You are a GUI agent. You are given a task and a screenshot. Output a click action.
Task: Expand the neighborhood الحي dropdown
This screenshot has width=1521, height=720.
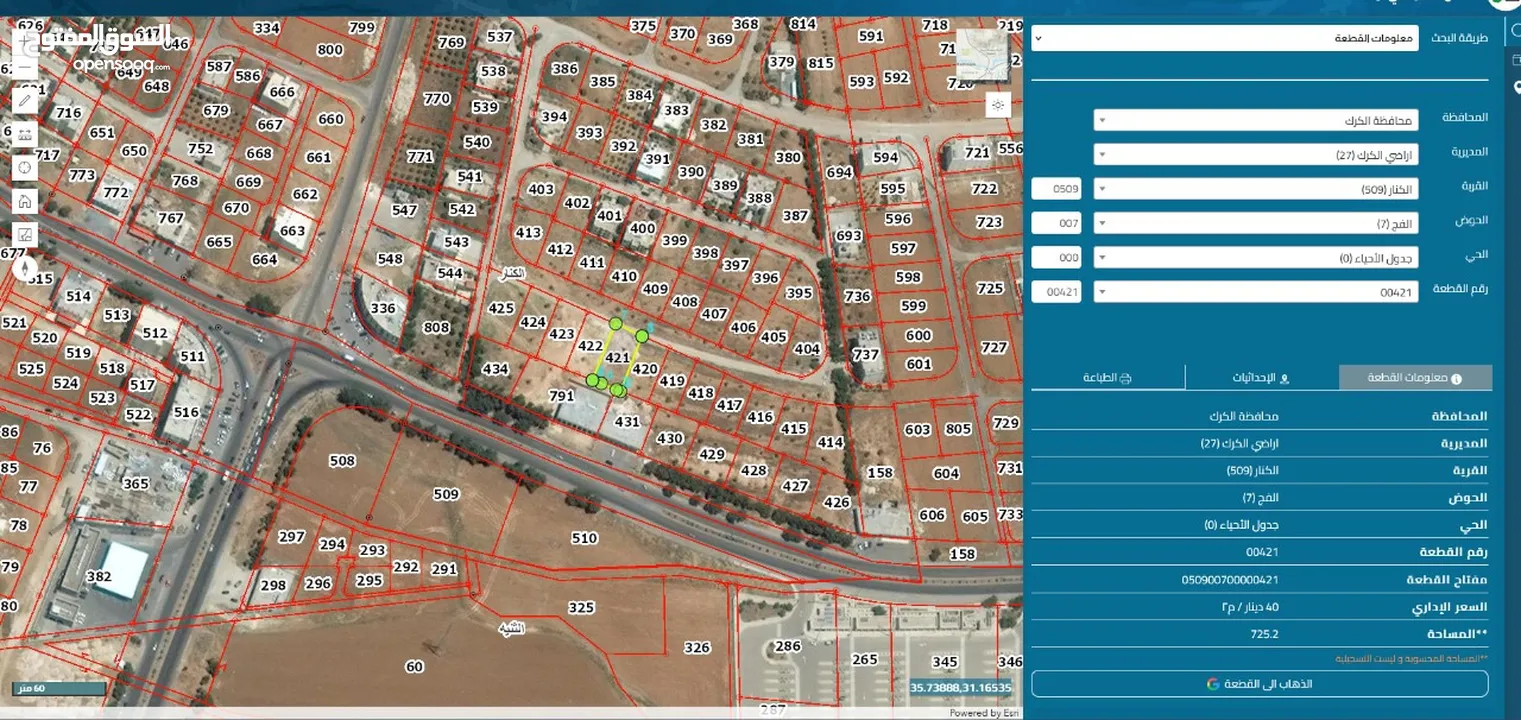pos(1256,258)
